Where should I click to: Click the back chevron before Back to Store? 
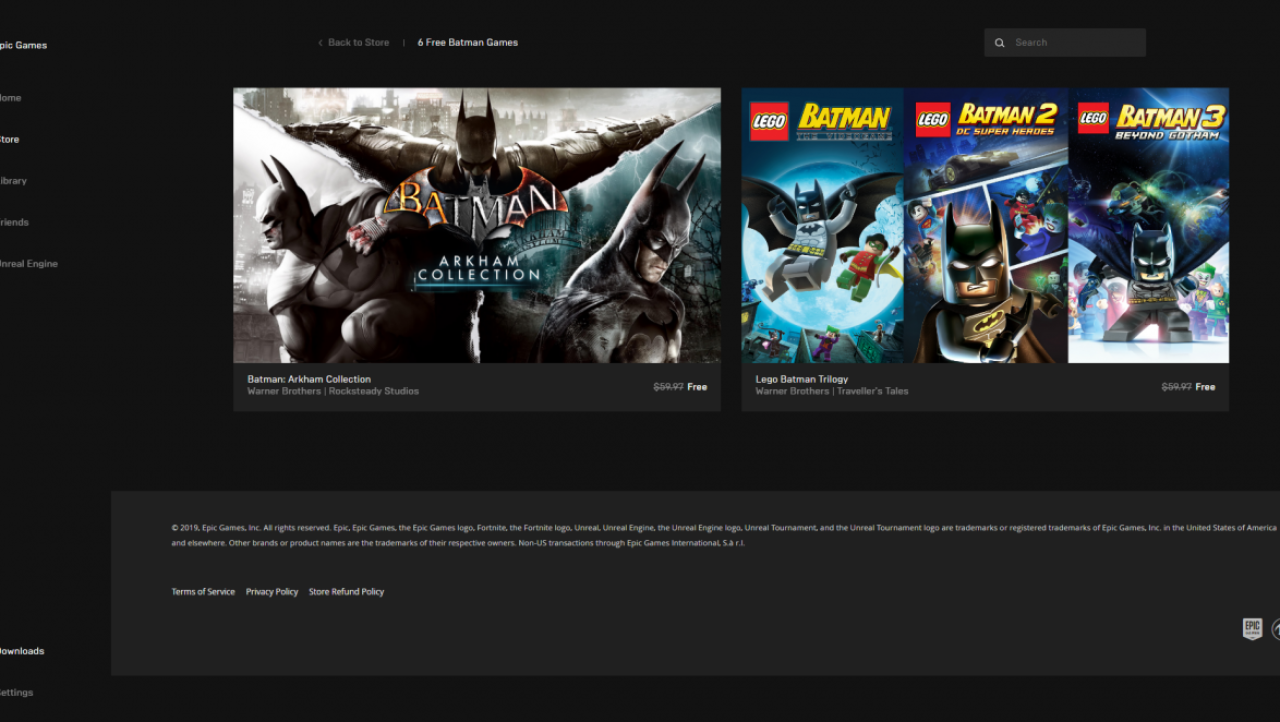(x=320, y=43)
